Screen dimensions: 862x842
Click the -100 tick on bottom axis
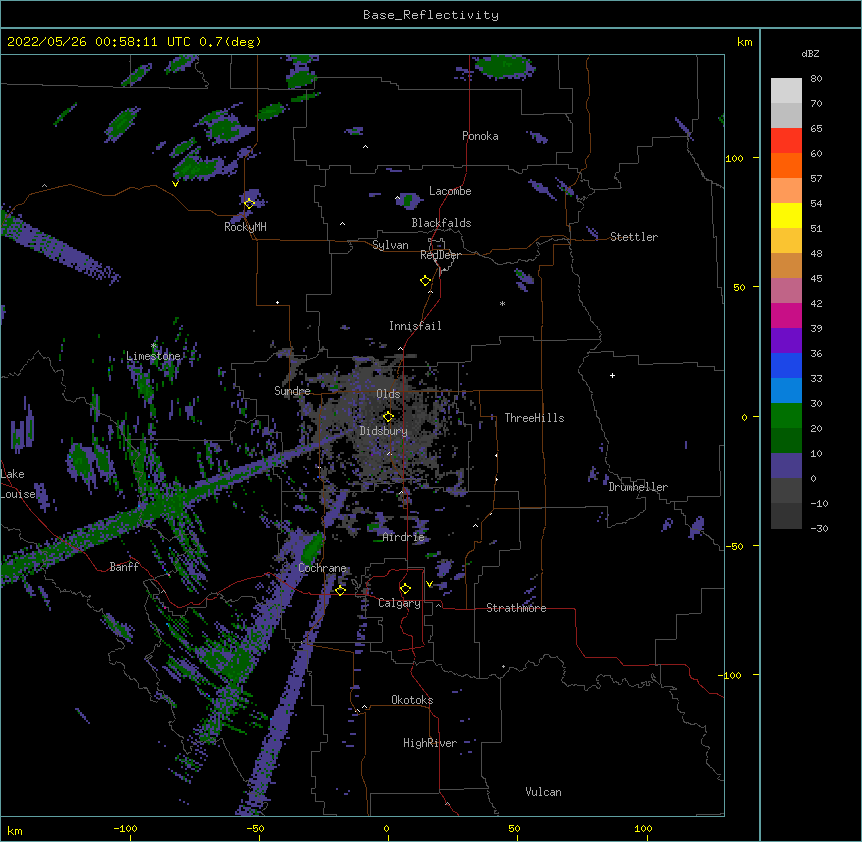coord(125,828)
